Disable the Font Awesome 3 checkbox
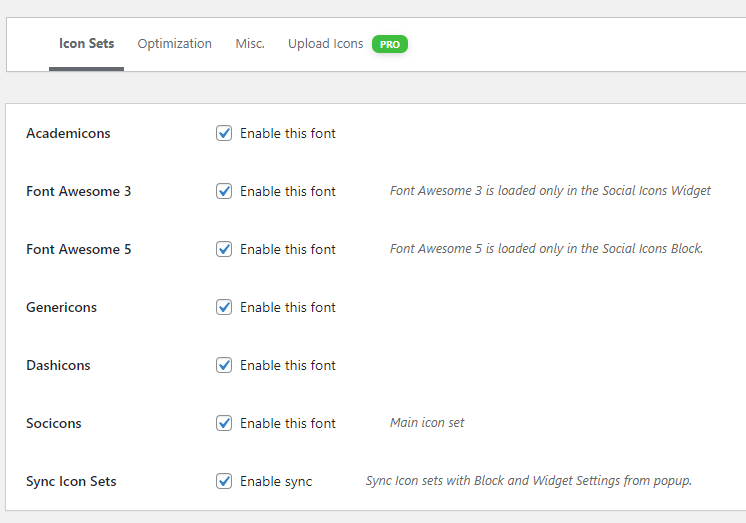The height and width of the screenshot is (523, 746). (224, 191)
